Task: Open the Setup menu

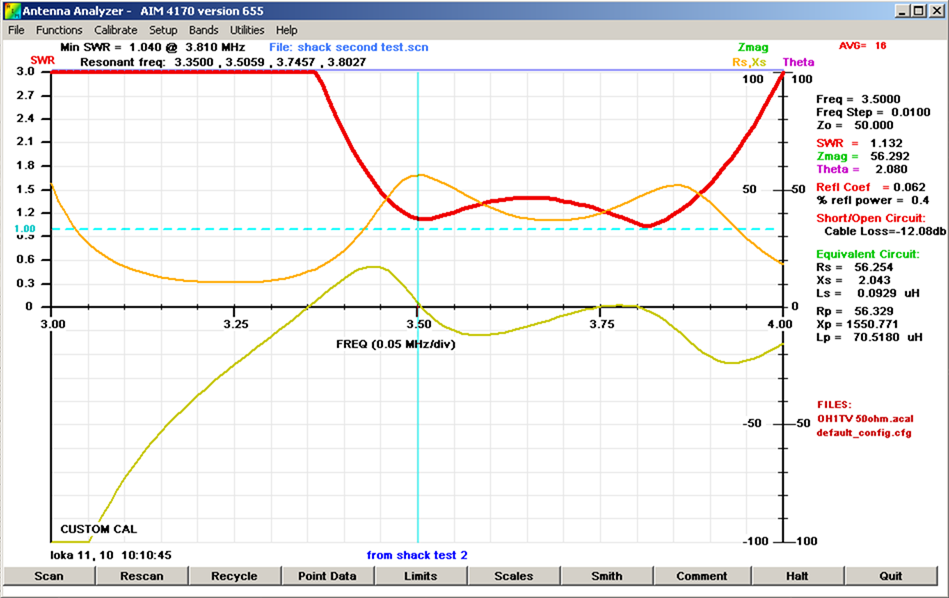Action: [163, 30]
